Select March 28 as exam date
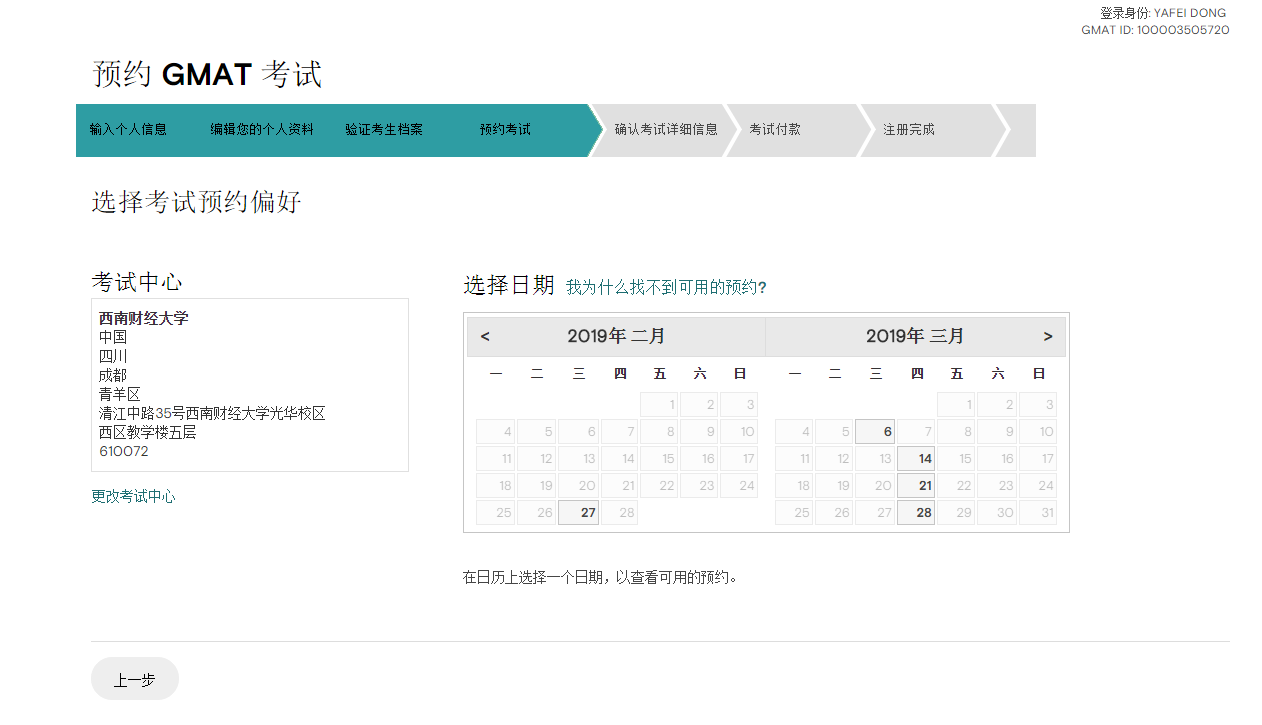 (x=916, y=512)
